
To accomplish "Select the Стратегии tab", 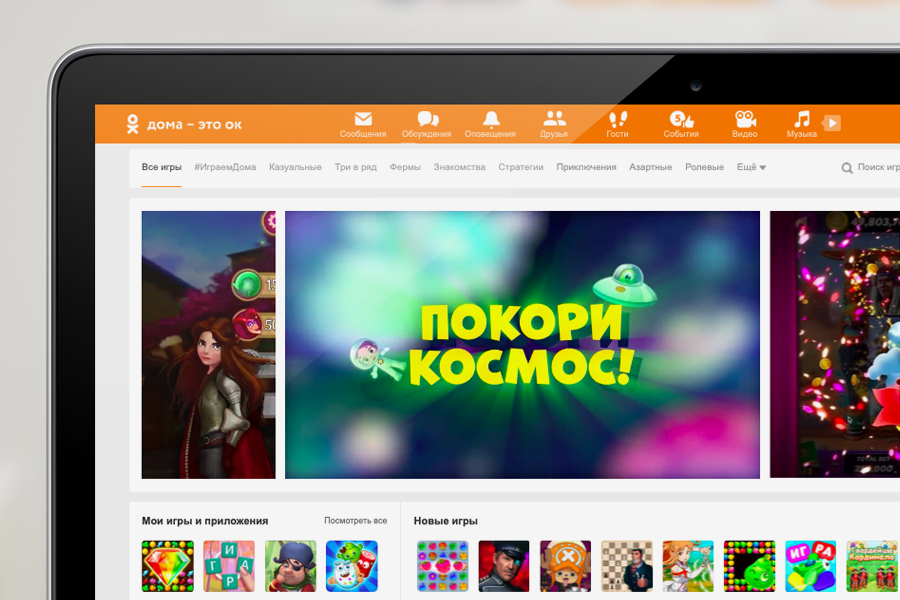I will (x=521, y=167).
